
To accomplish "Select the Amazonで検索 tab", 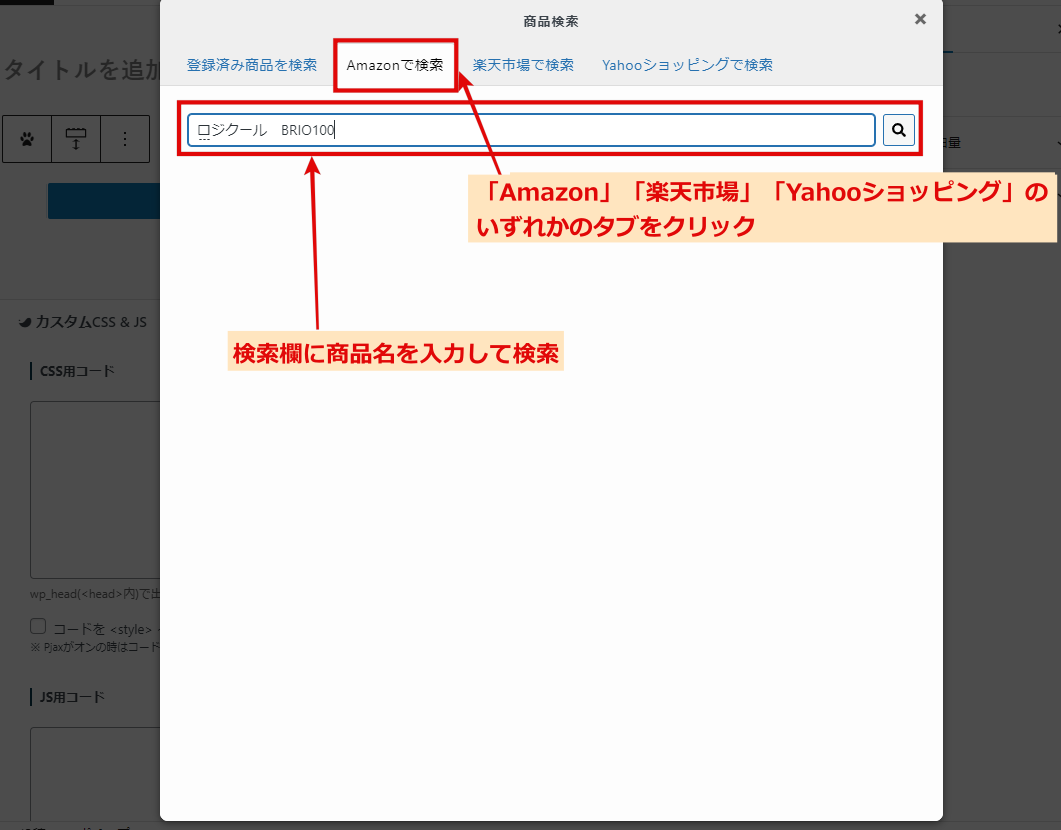I will click(395, 65).
